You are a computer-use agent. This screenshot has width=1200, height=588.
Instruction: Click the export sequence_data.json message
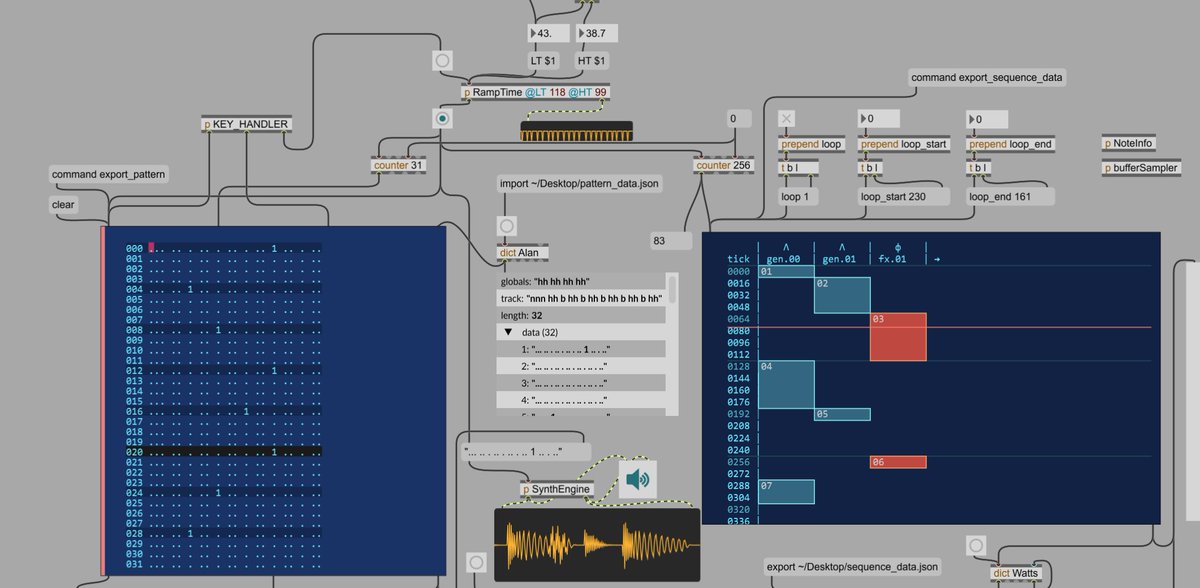(x=853, y=567)
